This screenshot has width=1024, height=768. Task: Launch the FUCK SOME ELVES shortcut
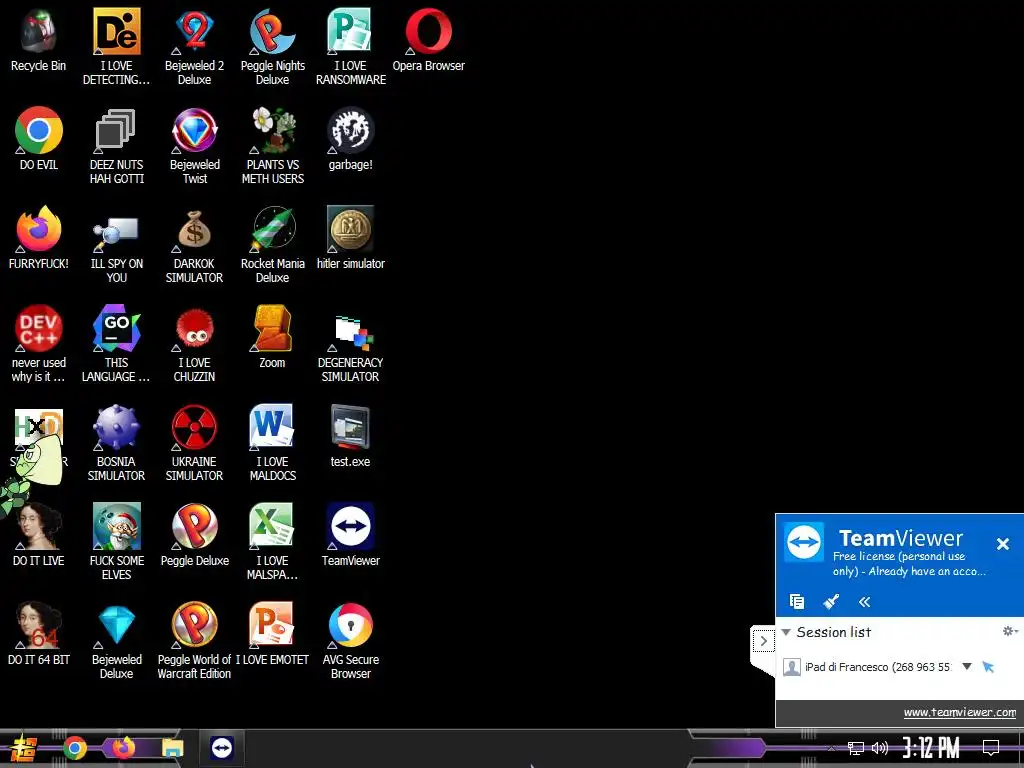point(116,542)
